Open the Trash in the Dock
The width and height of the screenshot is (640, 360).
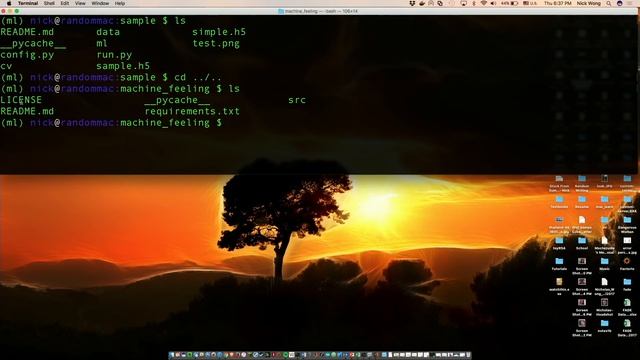(x=468, y=355)
